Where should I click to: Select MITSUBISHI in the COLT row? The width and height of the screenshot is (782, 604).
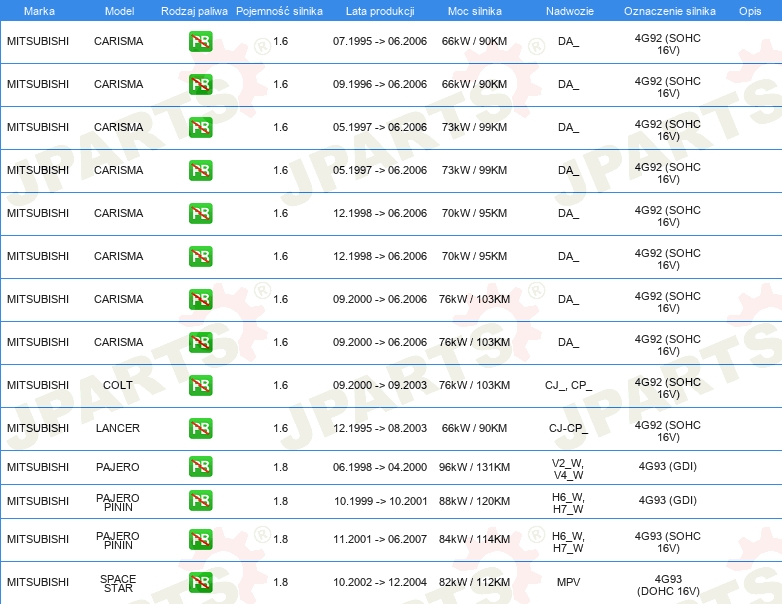pos(38,385)
